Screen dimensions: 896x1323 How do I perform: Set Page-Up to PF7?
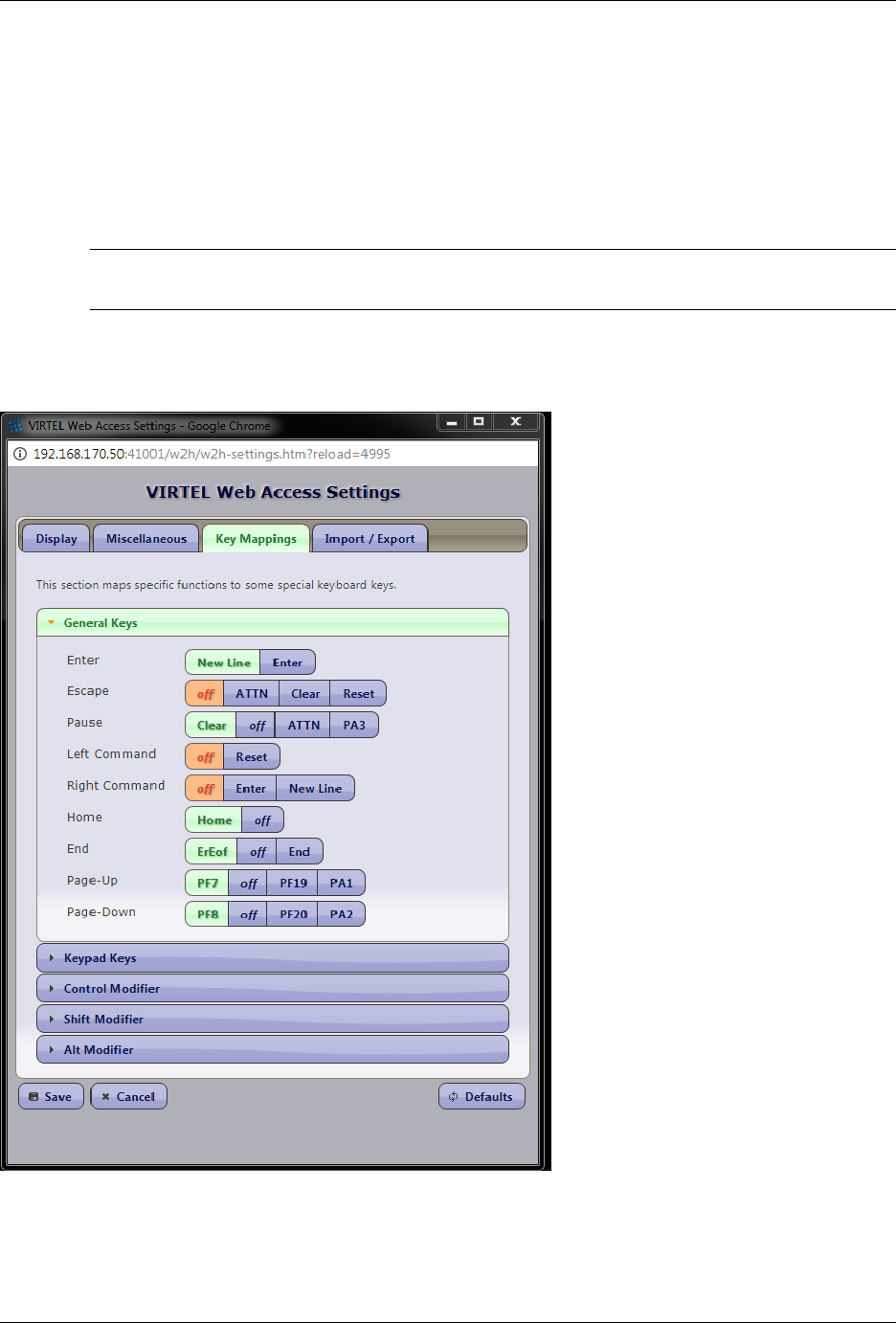click(208, 884)
